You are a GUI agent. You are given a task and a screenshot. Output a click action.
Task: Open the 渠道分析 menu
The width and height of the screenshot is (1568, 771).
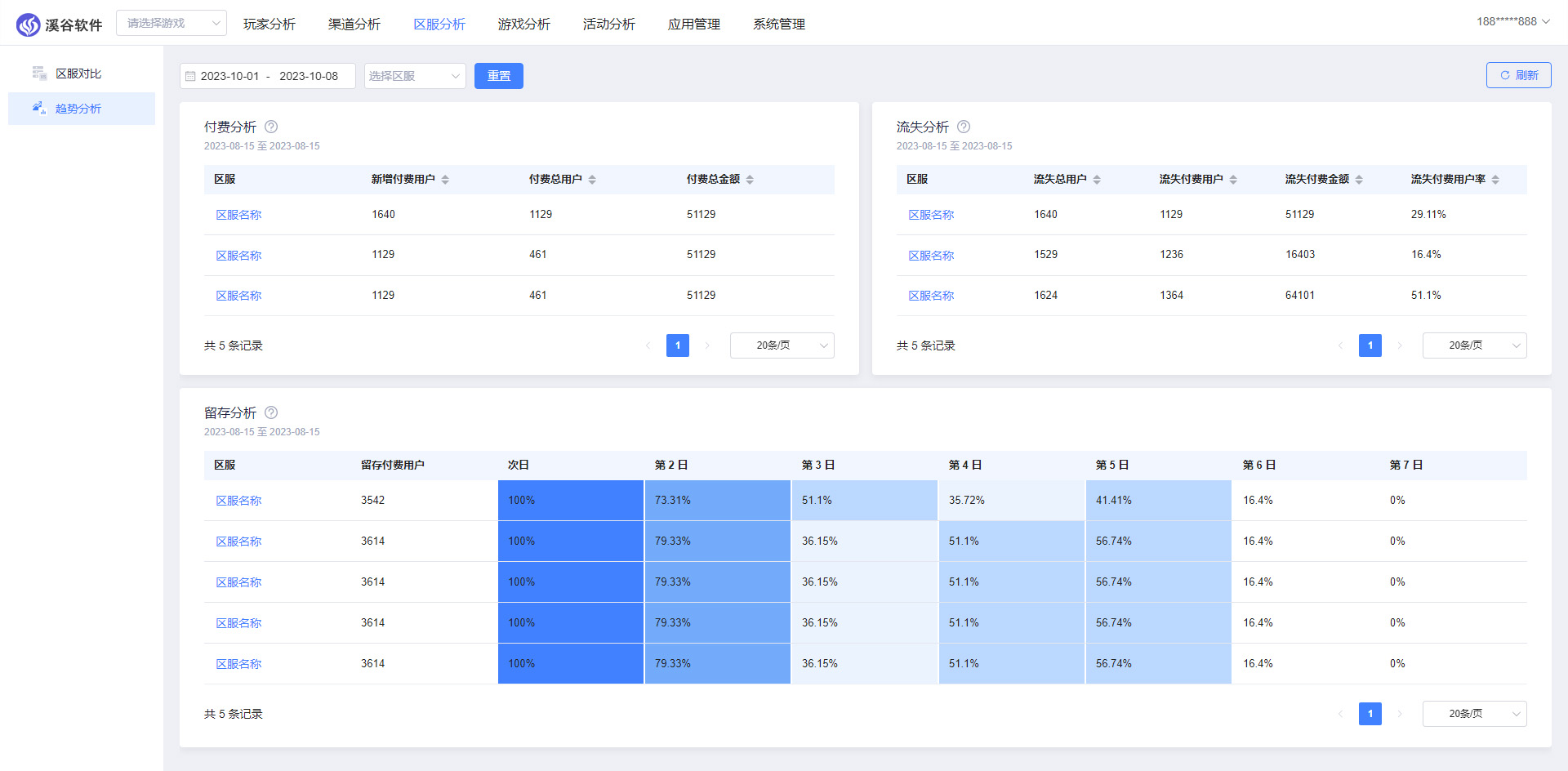(x=354, y=25)
